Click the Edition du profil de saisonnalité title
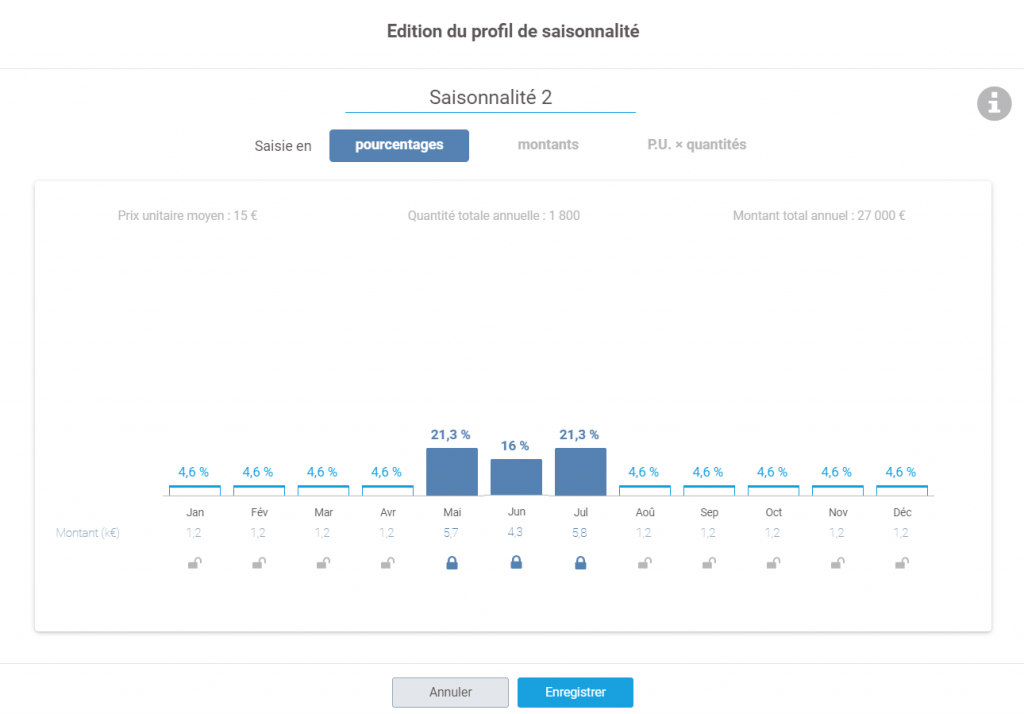The image size is (1024, 714). 513,31
